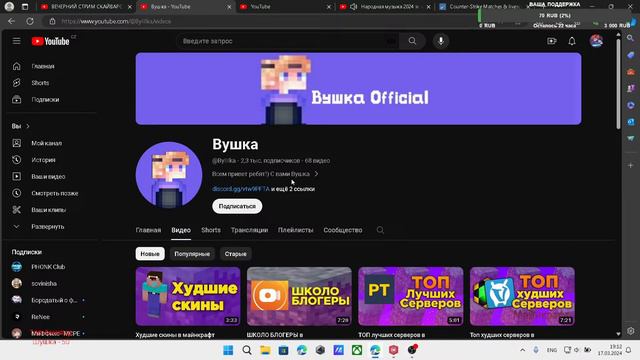Open the account avatar menu

coord(596,41)
